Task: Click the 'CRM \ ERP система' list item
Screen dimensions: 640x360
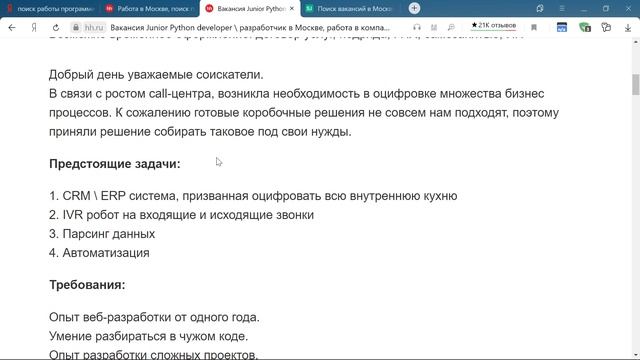Action: pyautogui.click(x=253, y=196)
